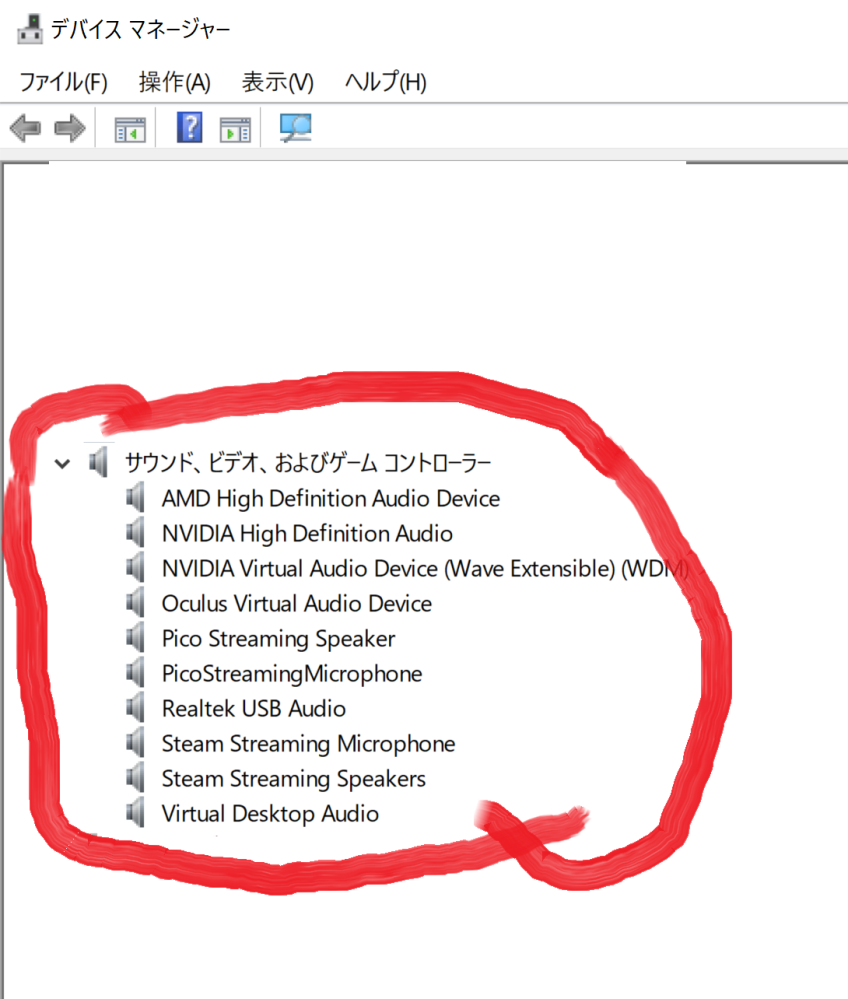Click speaker icon beside Steam Streaming Microphone

[135, 743]
